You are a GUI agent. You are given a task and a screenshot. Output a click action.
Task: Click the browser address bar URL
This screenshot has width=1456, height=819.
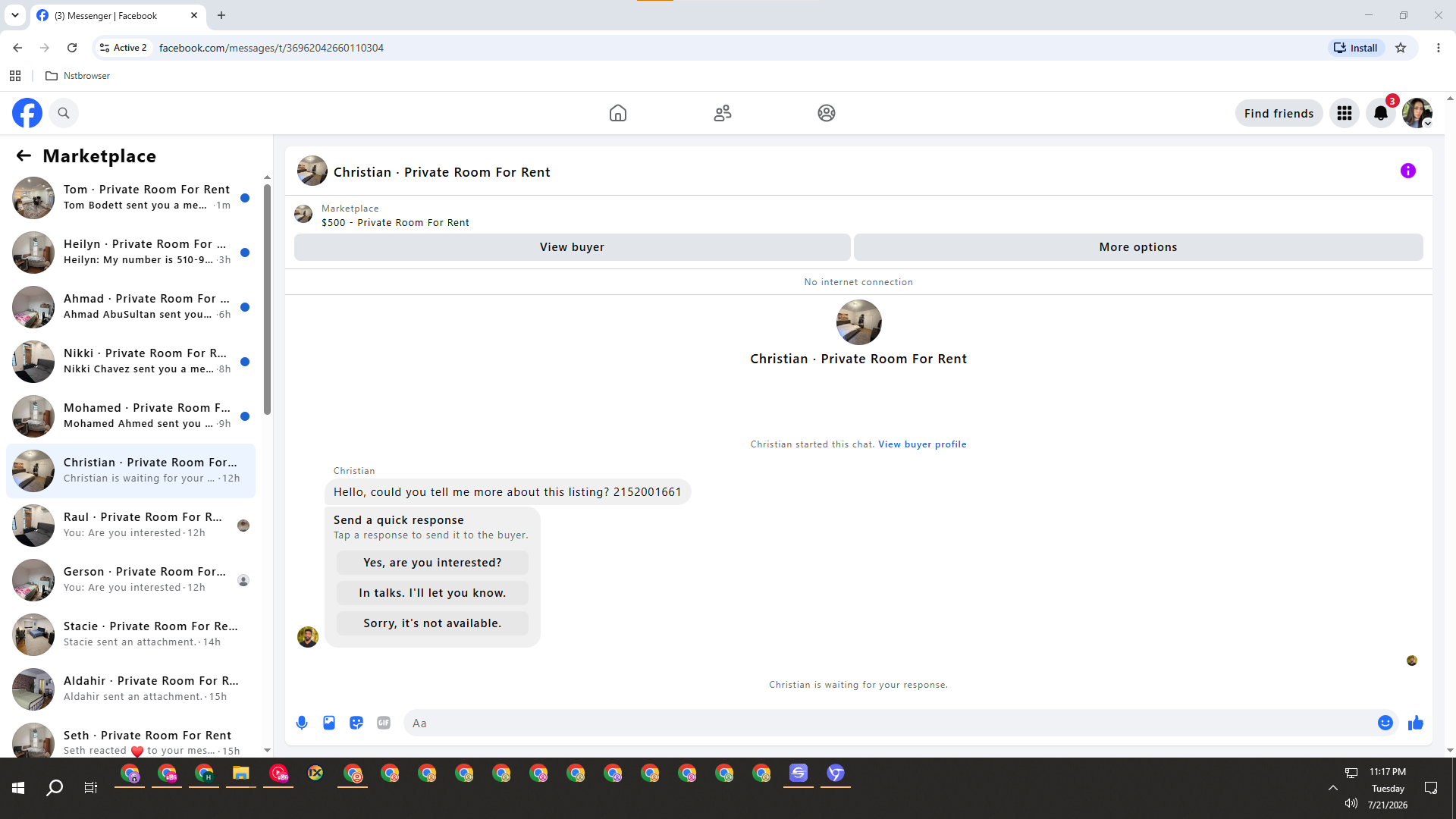pos(271,48)
